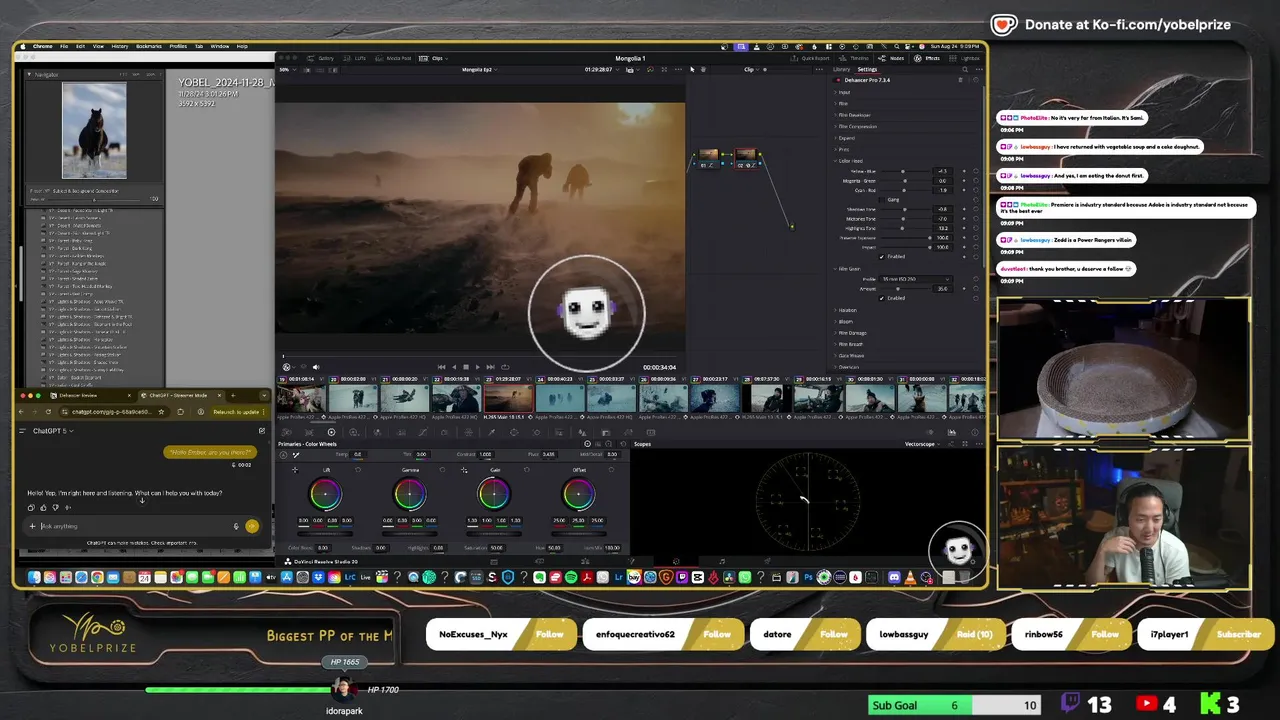Start a new chat in ChatGPT

pyautogui.click(x=262, y=431)
